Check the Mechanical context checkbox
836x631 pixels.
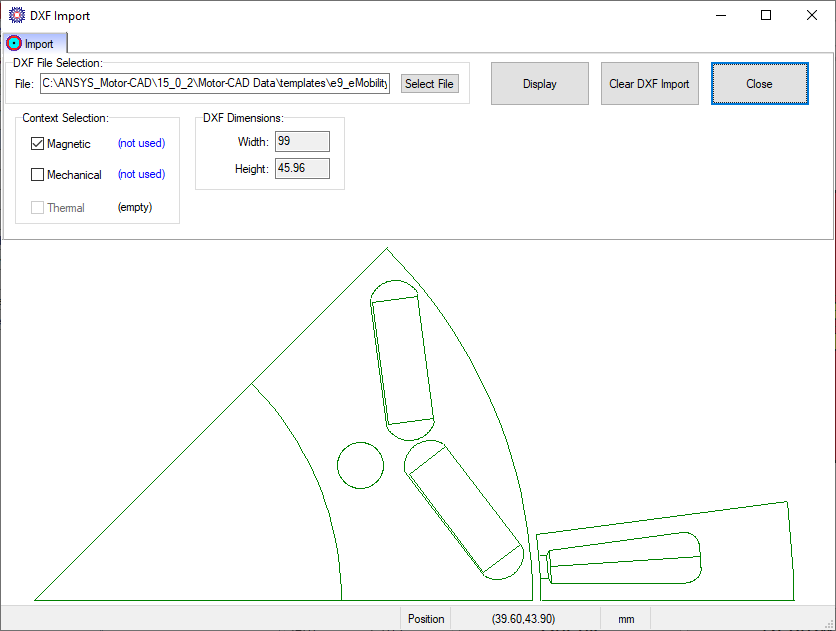(37, 174)
